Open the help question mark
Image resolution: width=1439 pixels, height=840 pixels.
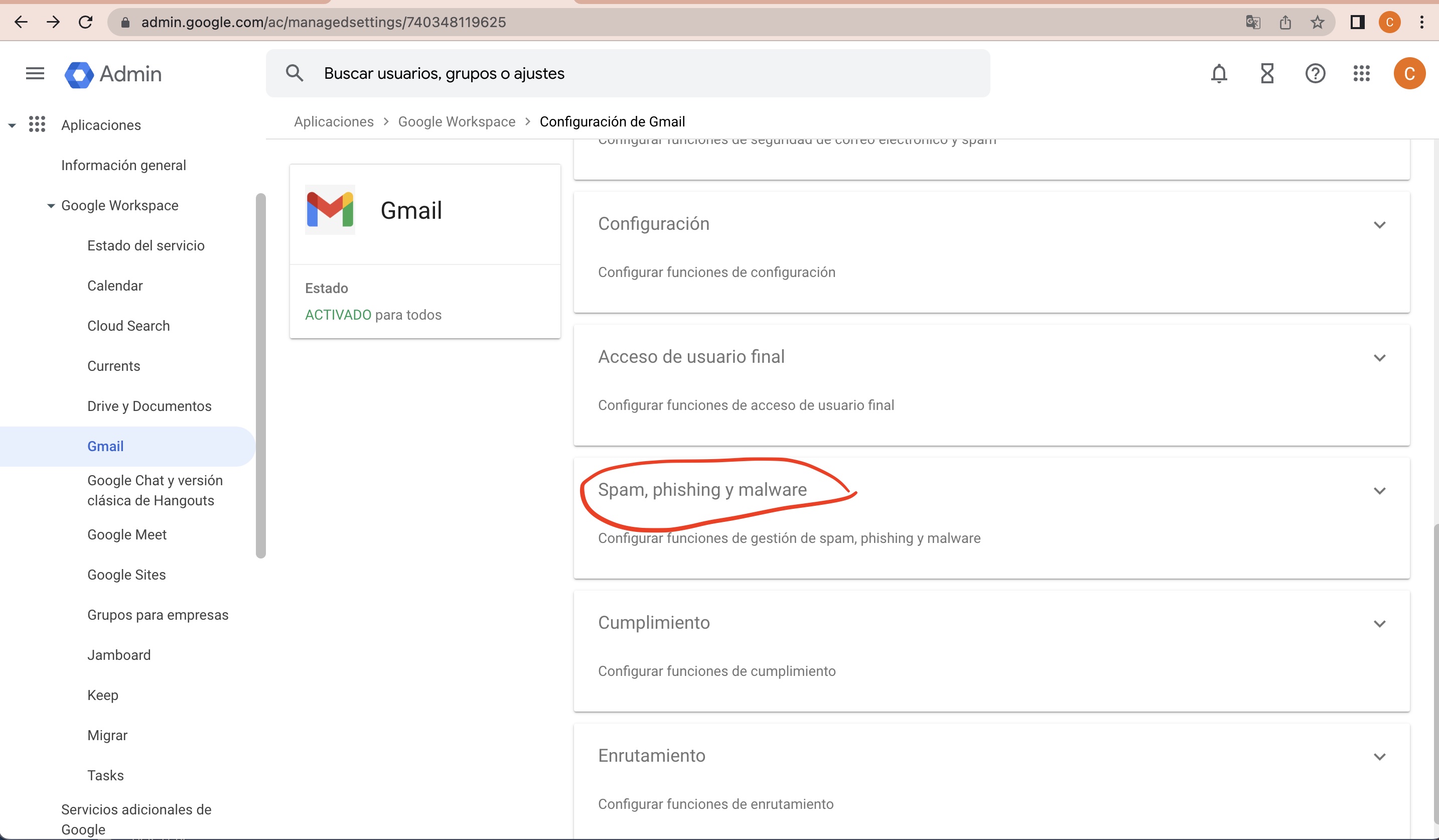click(1315, 74)
